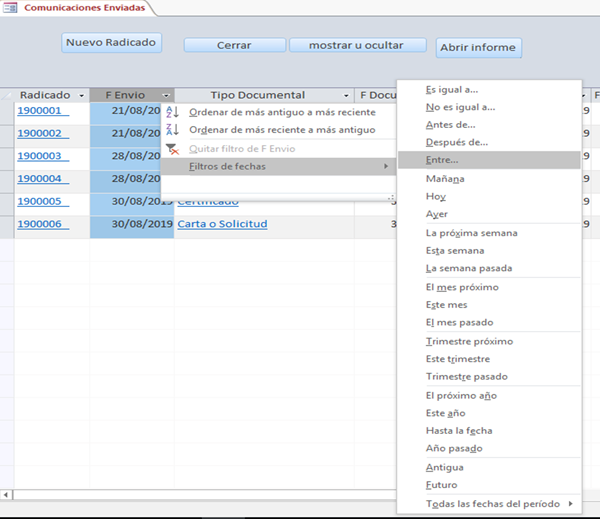The image size is (600, 519).
Task: Open the Tipo Documental column dropdown arrow
Action: [346, 95]
